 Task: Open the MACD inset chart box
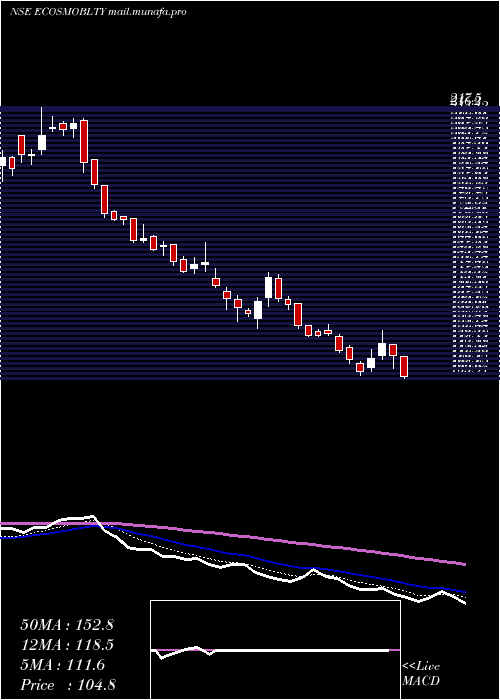tap(275, 650)
